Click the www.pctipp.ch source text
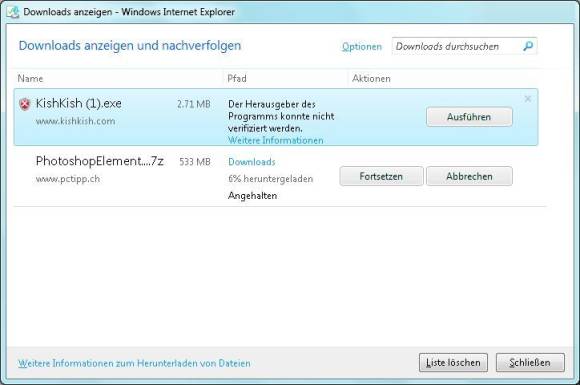 pos(68,179)
